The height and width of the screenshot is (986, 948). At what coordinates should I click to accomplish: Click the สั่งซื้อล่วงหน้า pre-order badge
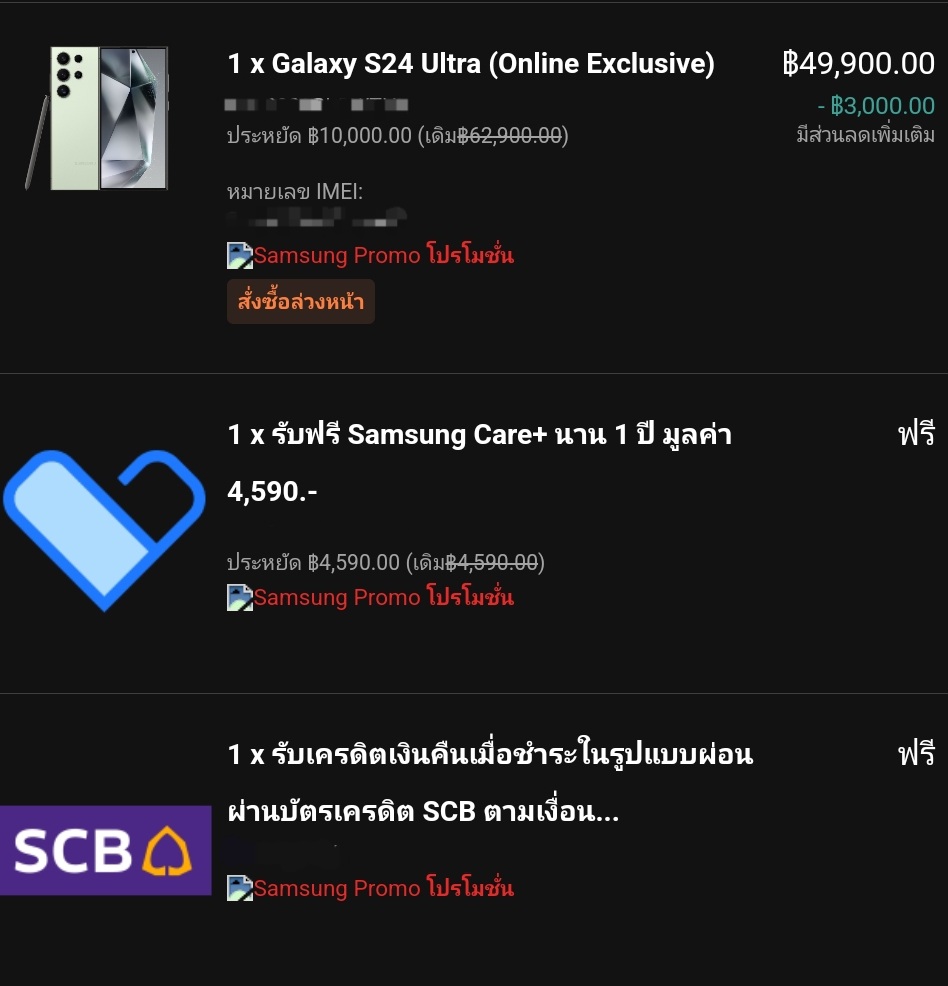pyautogui.click(x=301, y=302)
